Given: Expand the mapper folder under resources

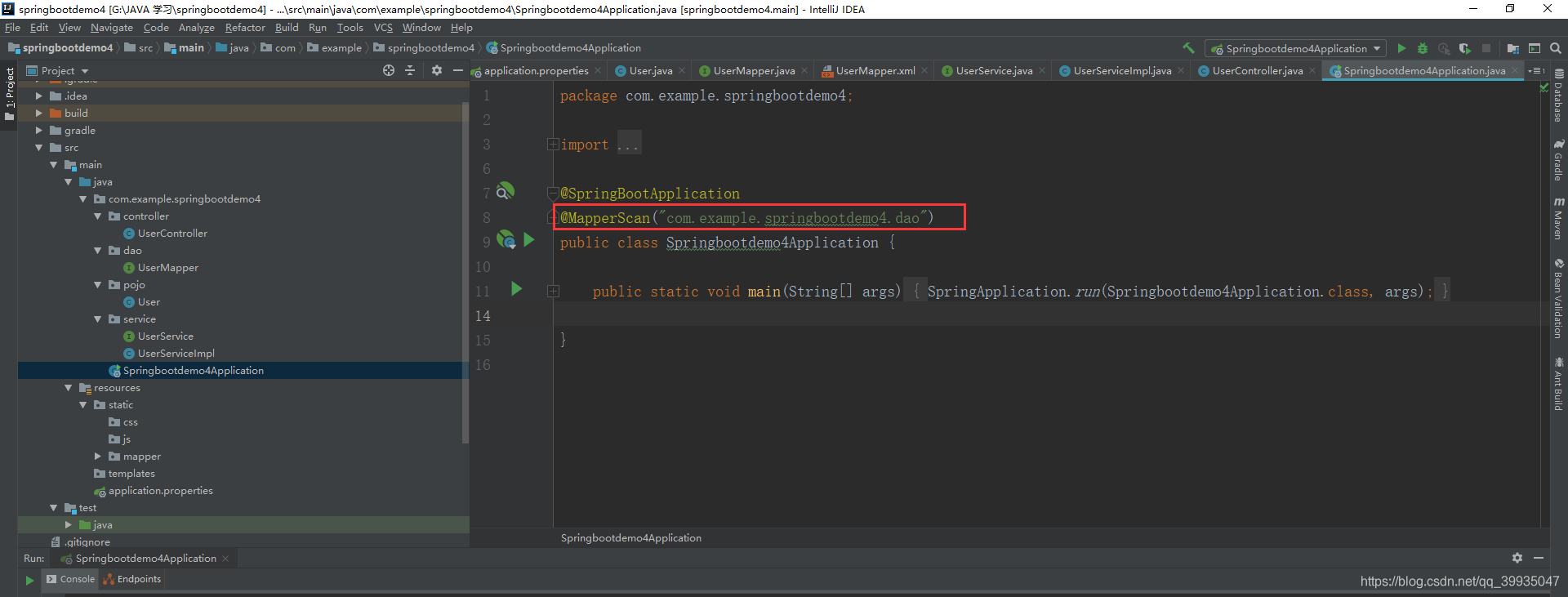Looking at the screenshot, I should pyautogui.click(x=98, y=457).
